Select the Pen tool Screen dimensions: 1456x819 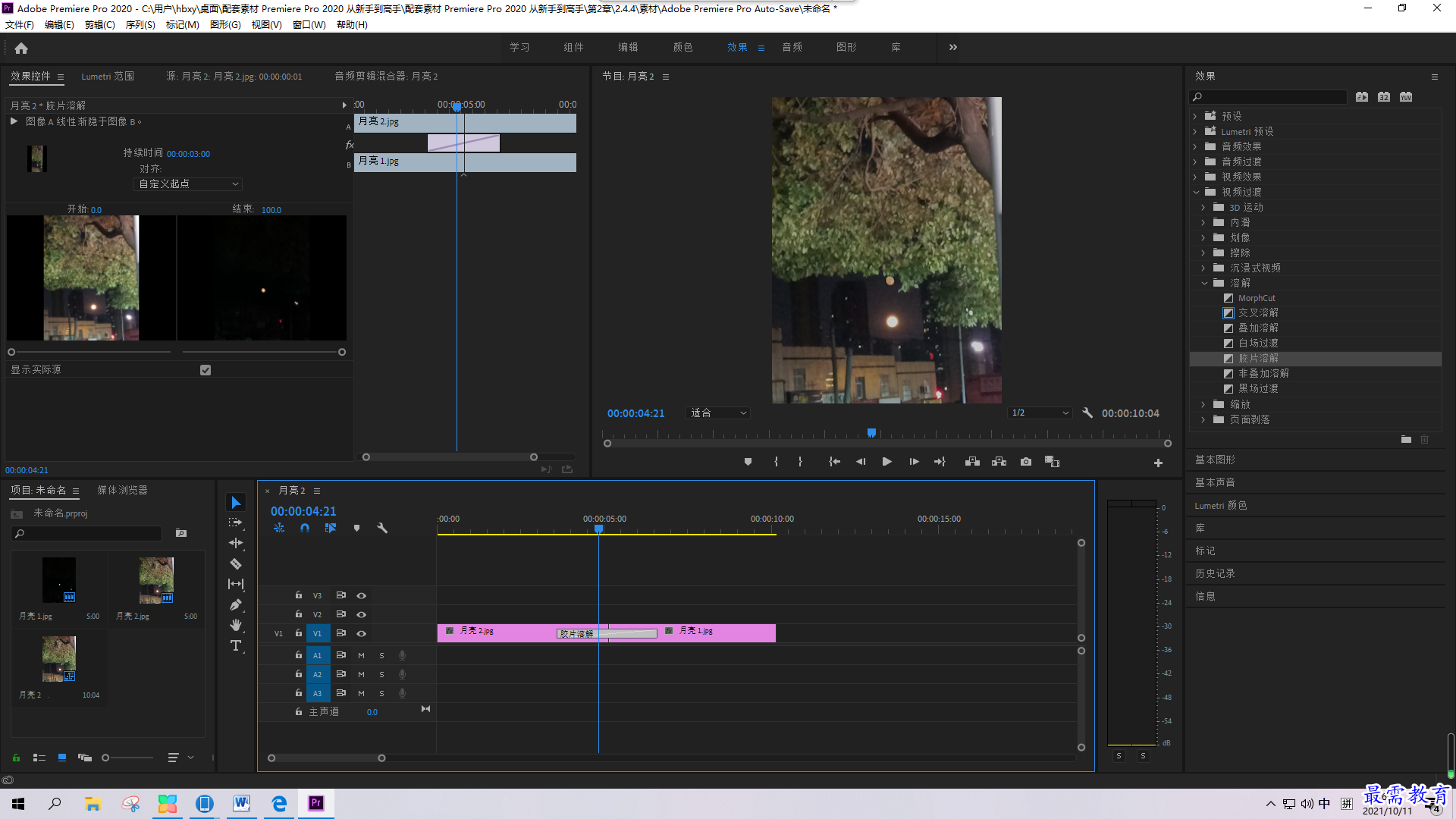(x=236, y=604)
